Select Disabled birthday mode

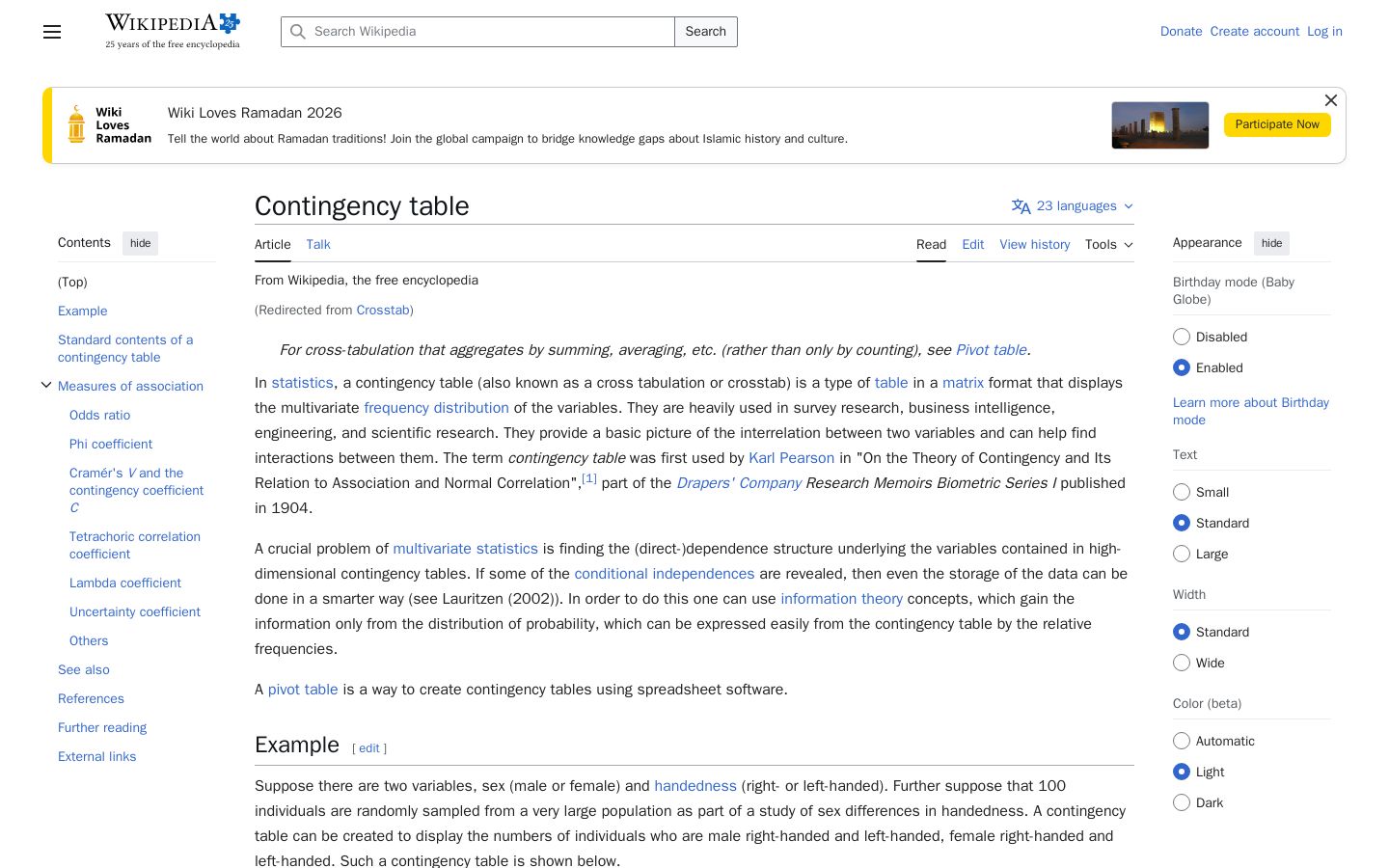[x=1182, y=337]
